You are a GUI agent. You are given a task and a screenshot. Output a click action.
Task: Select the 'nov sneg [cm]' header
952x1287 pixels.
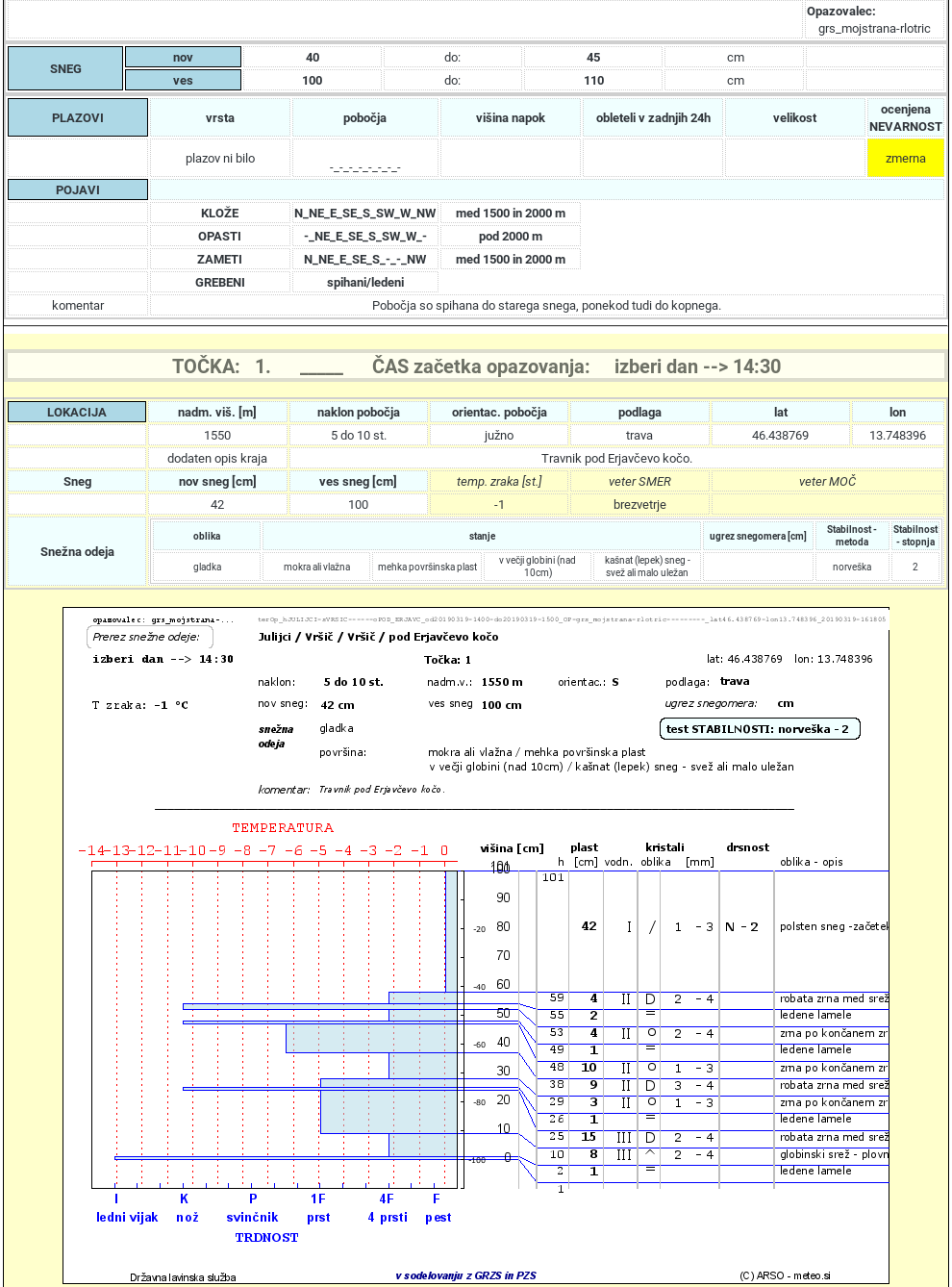(x=217, y=481)
